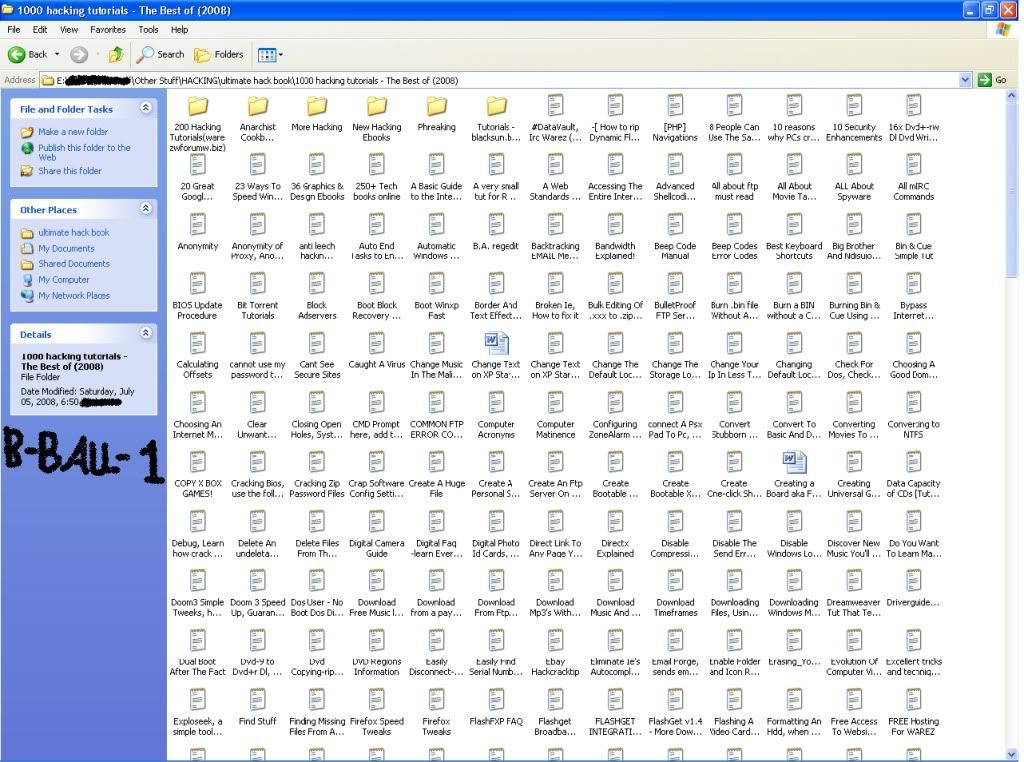The width and height of the screenshot is (1024, 762).
Task: Toggle the Folders pane button
Action: tap(219, 54)
